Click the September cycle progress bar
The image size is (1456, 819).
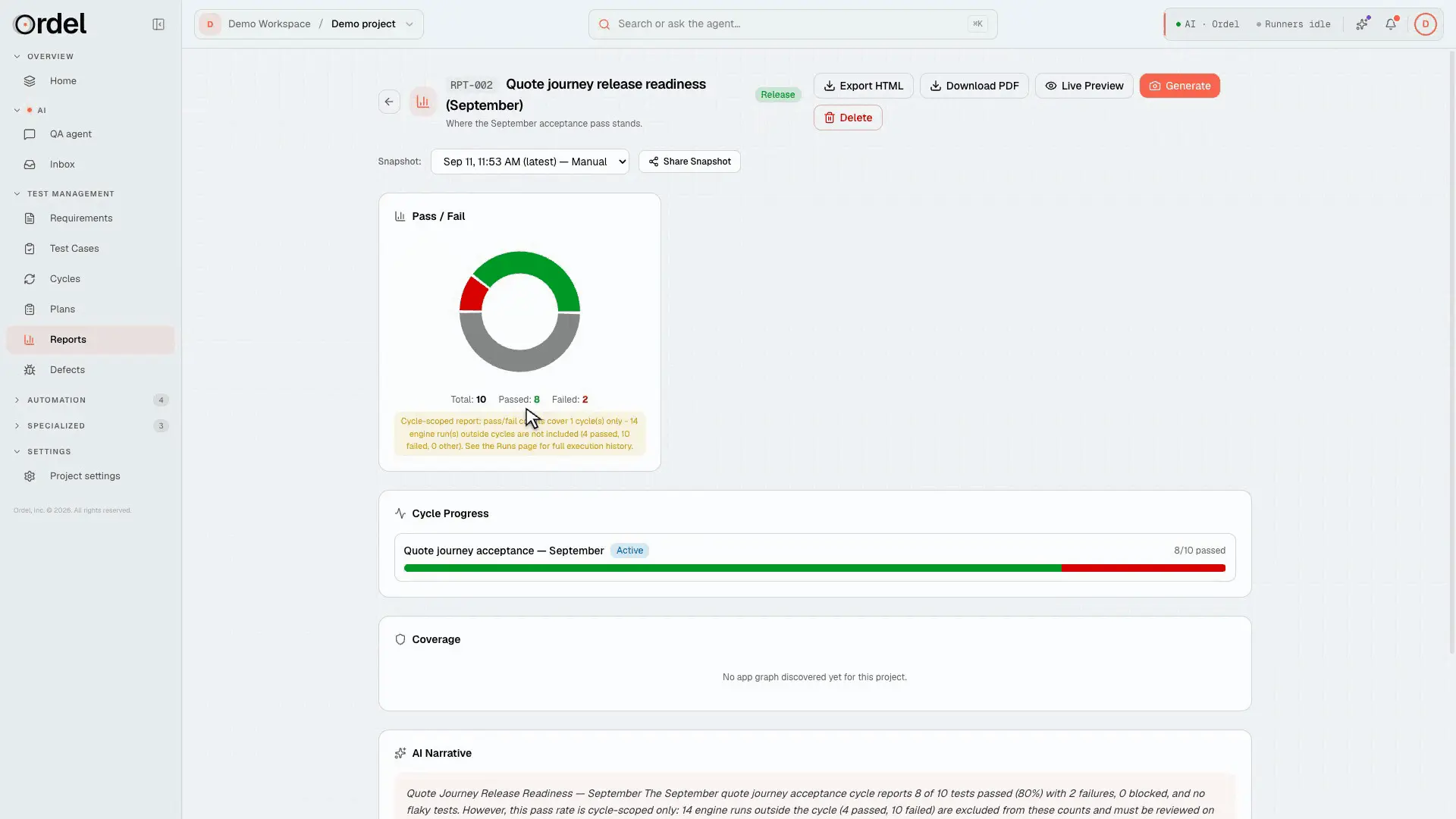click(x=814, y=569)
